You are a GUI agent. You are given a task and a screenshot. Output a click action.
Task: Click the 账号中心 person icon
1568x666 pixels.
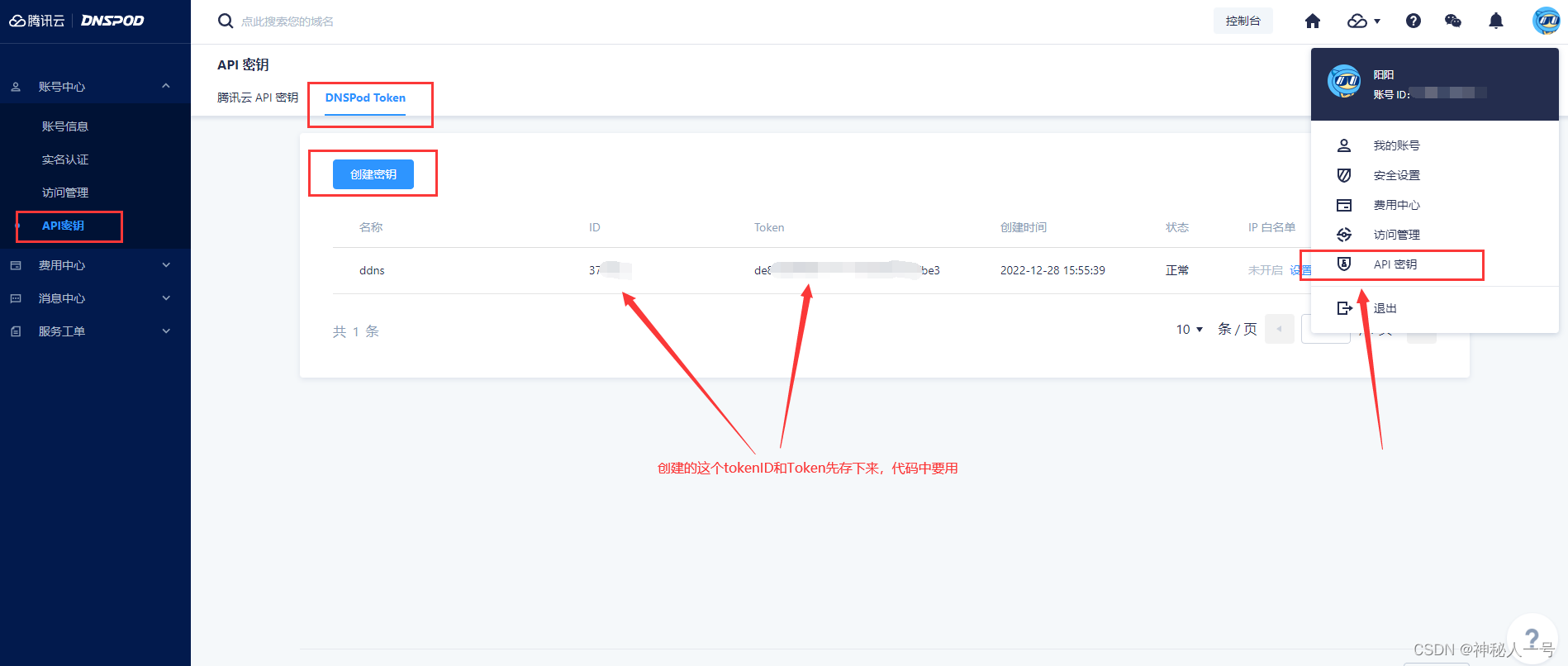[x=16, y=87]
